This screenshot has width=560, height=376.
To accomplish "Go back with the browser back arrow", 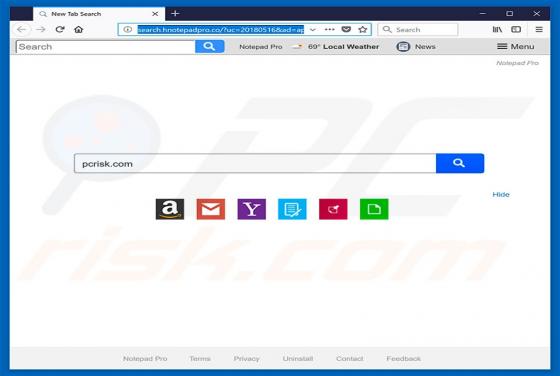I will pyautogui.click(x=21, y=29).
